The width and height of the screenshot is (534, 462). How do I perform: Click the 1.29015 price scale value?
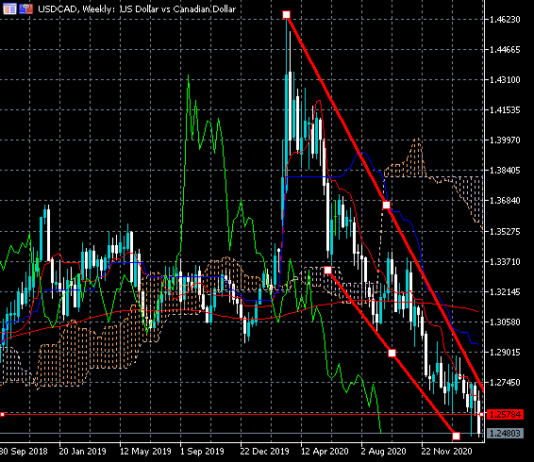point(505,352)
